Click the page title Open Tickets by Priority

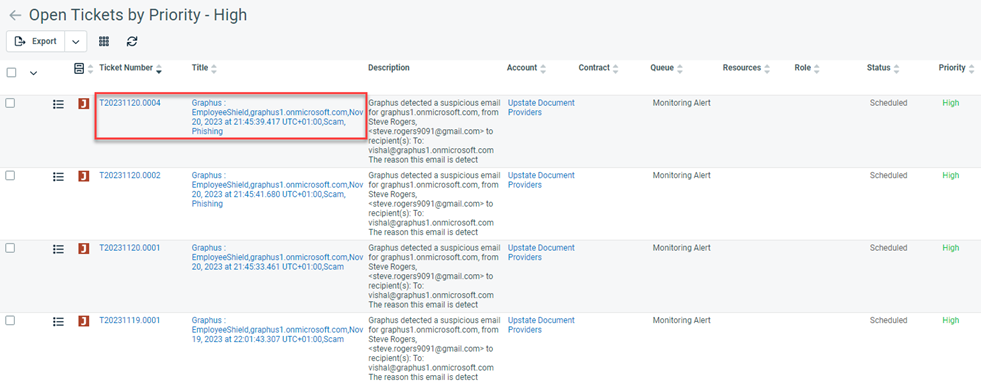[x=138, y=16]
